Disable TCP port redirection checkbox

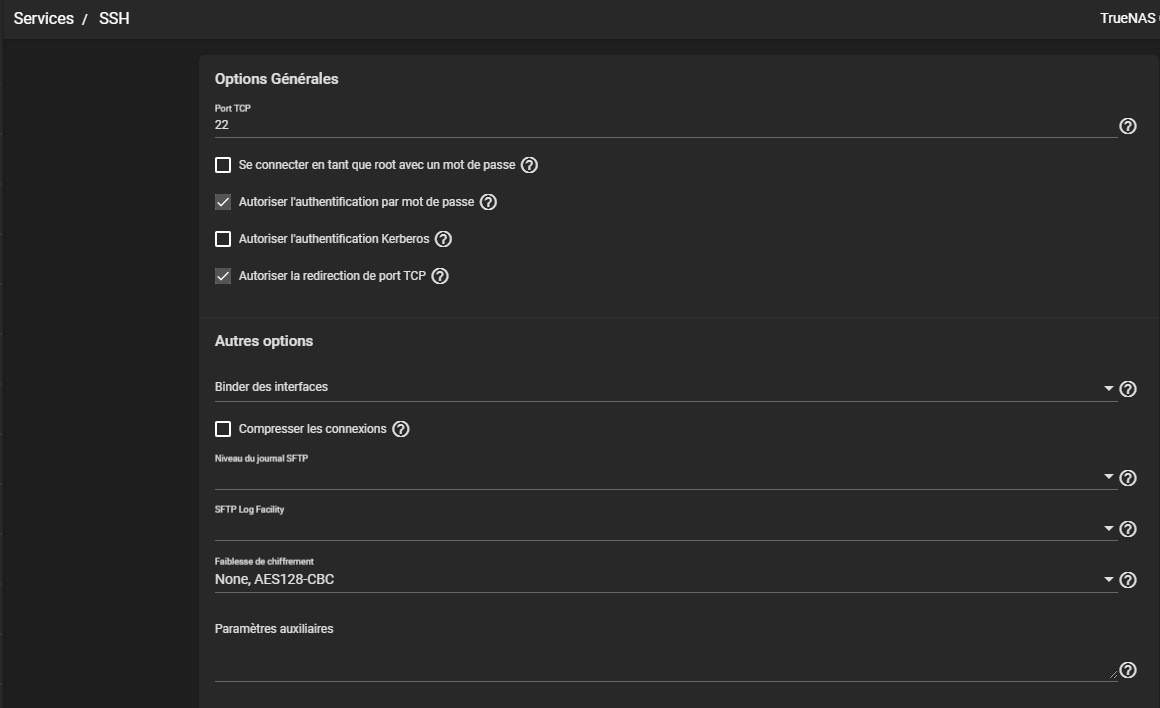coord(223,276)
